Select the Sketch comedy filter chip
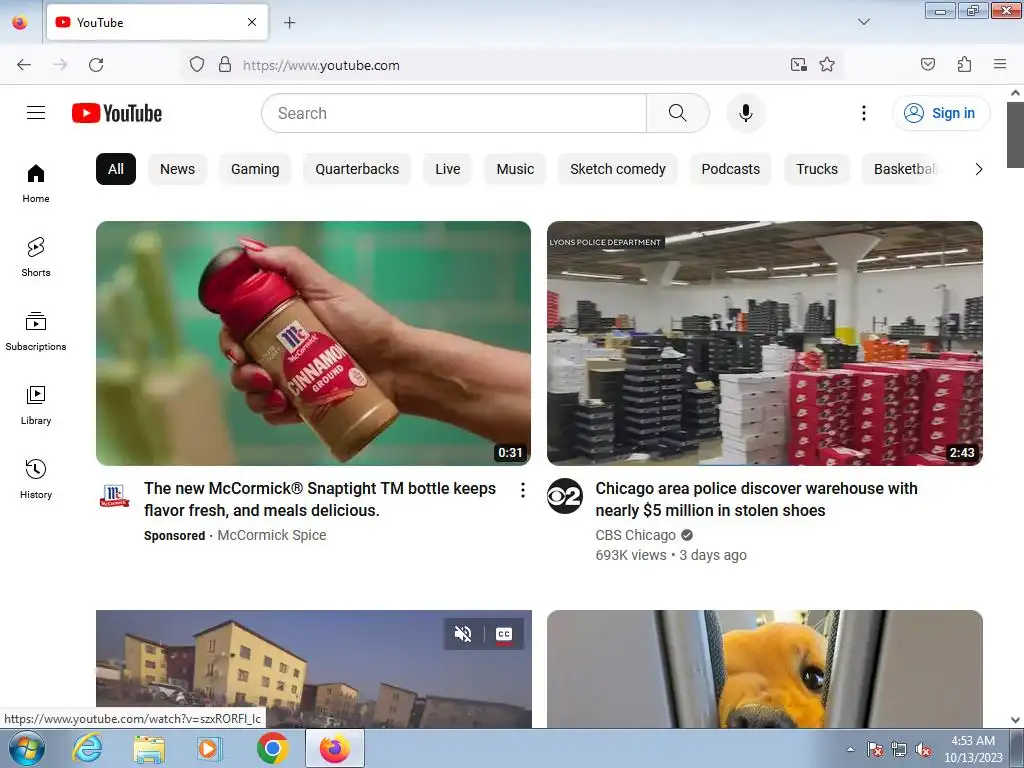1024x768 pixels. click(x=618, y=169)
